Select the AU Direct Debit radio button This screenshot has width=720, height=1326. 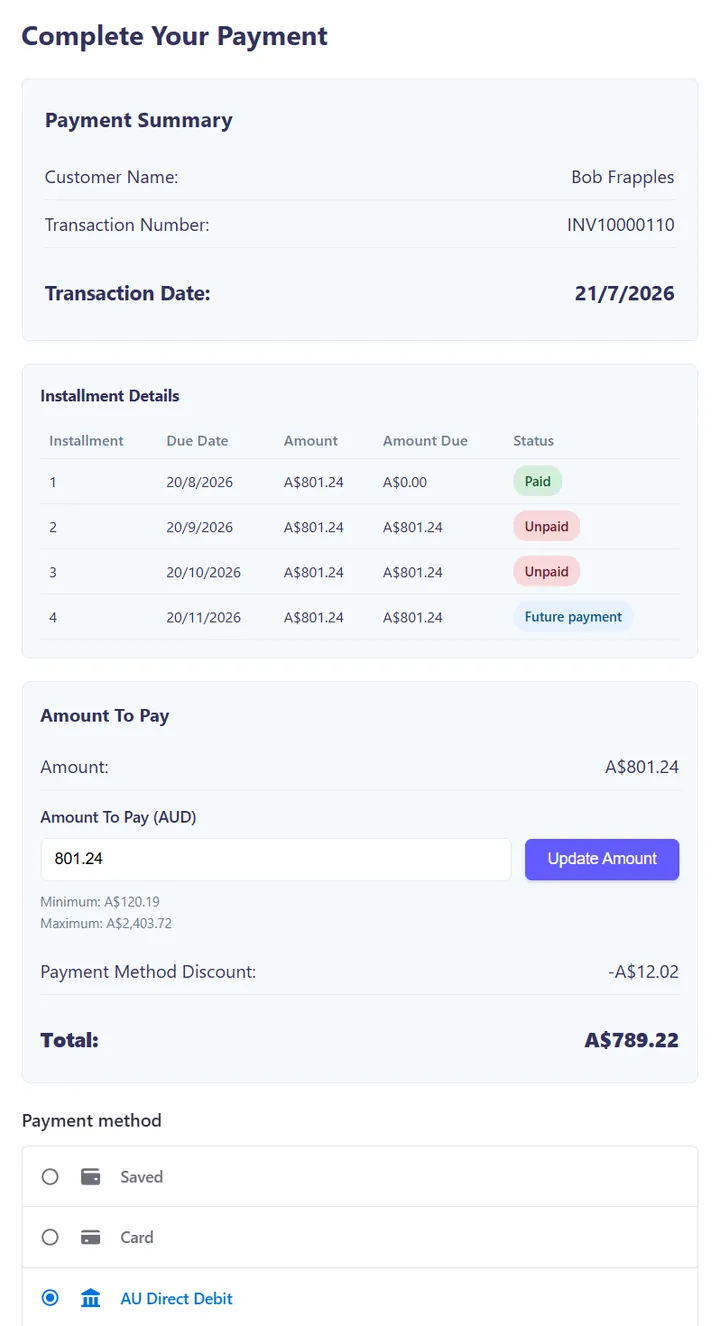50,1298
